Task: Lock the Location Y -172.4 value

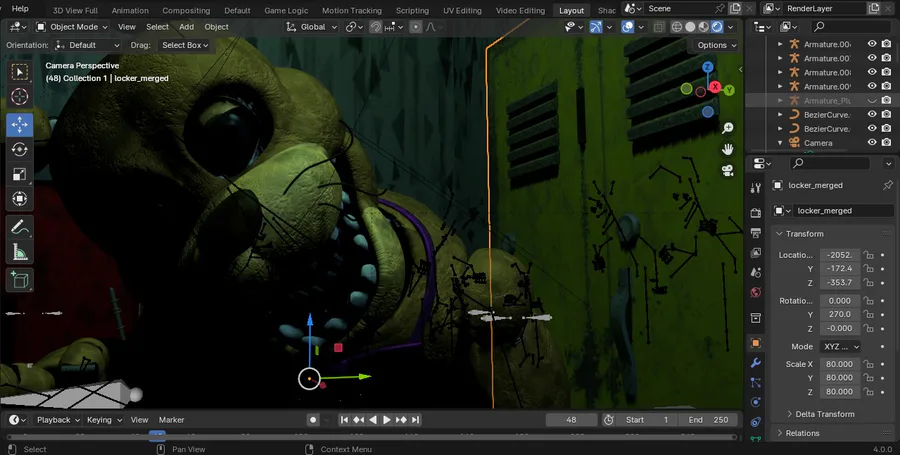Action: pos(869,269)
